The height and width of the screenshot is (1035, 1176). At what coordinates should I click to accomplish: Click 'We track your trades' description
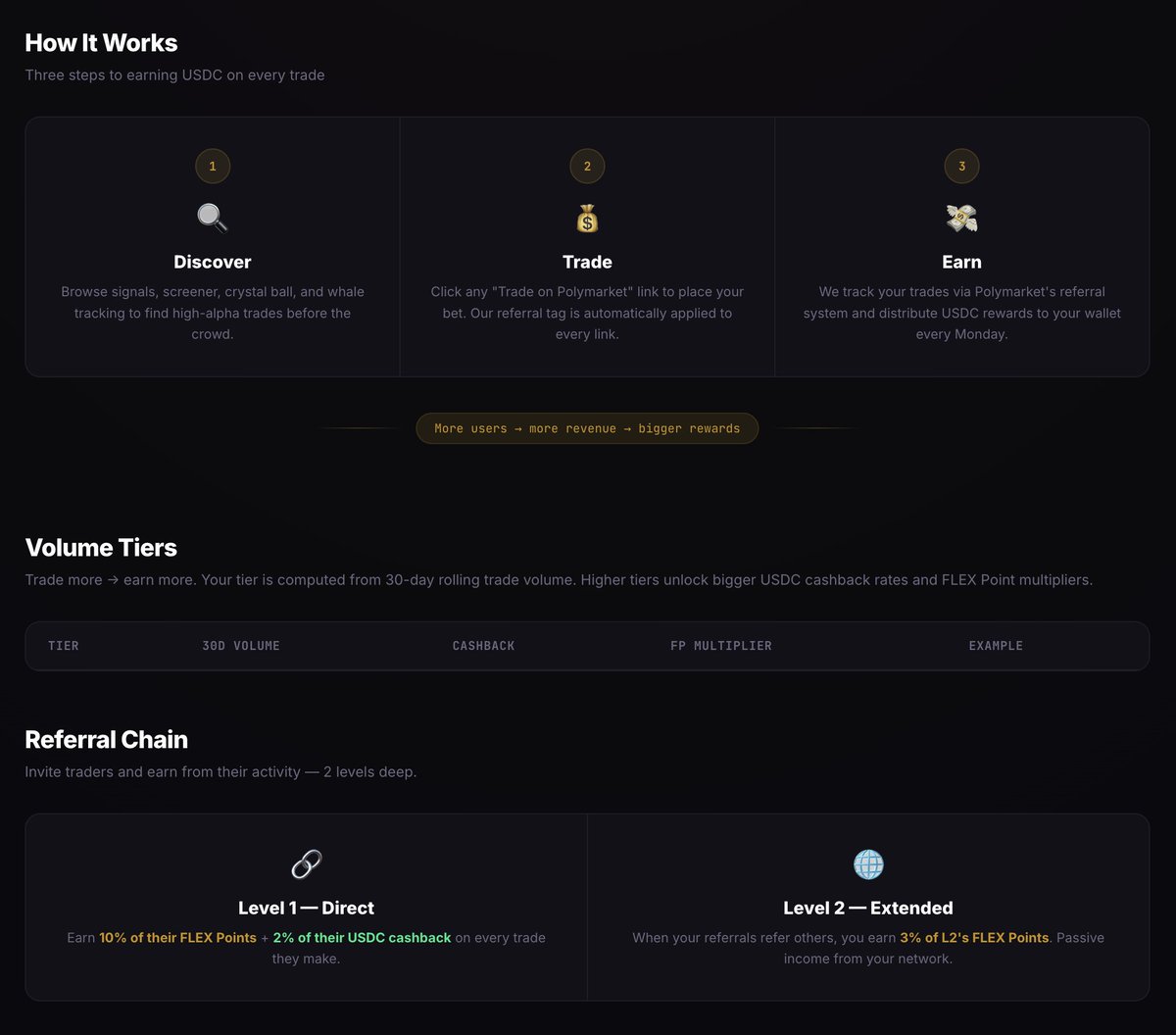(x=961, y=313)
